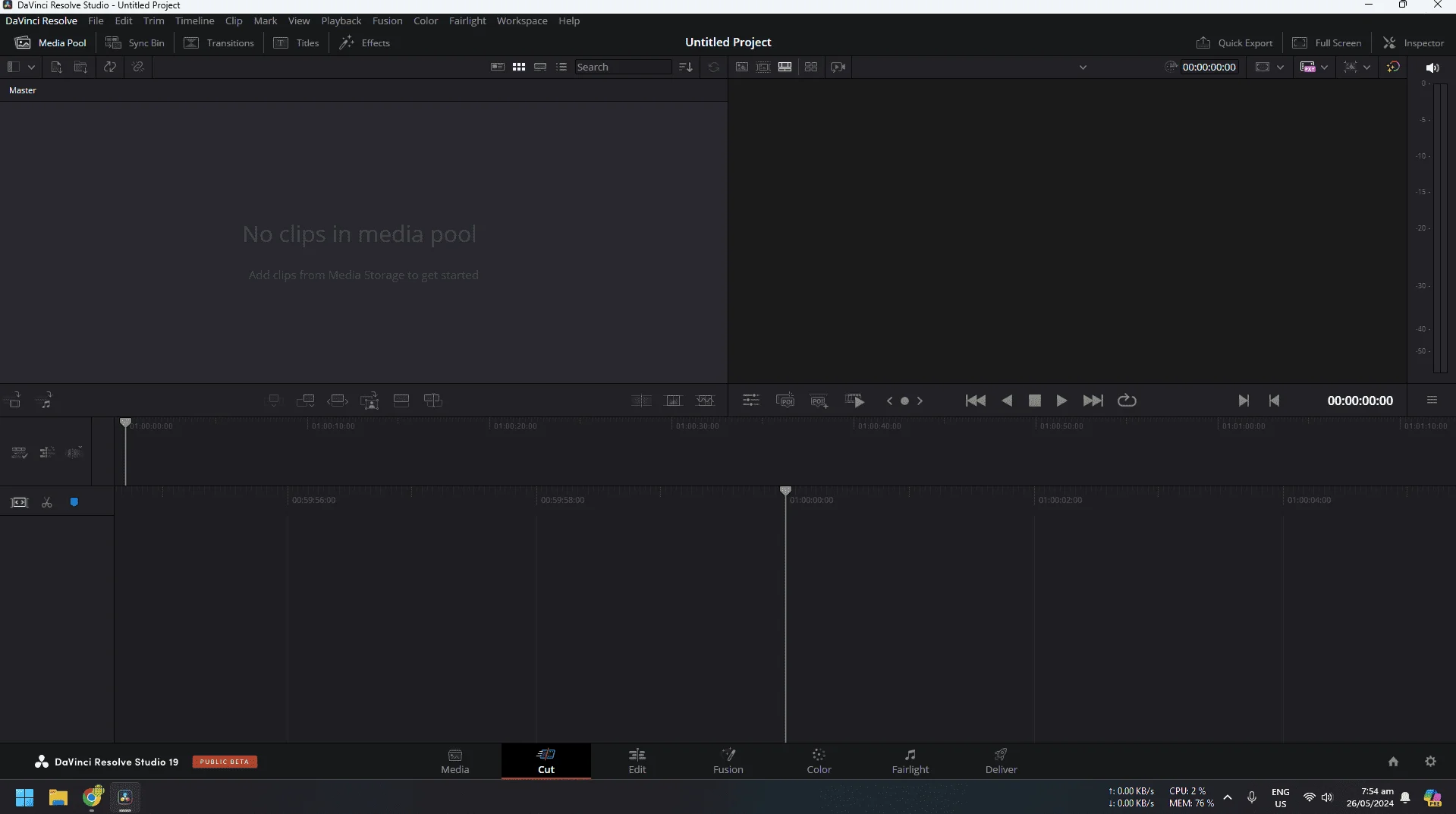Click the Append edit icon
The width and height of the screenshot is (1456, 814).
click(306, 401)
